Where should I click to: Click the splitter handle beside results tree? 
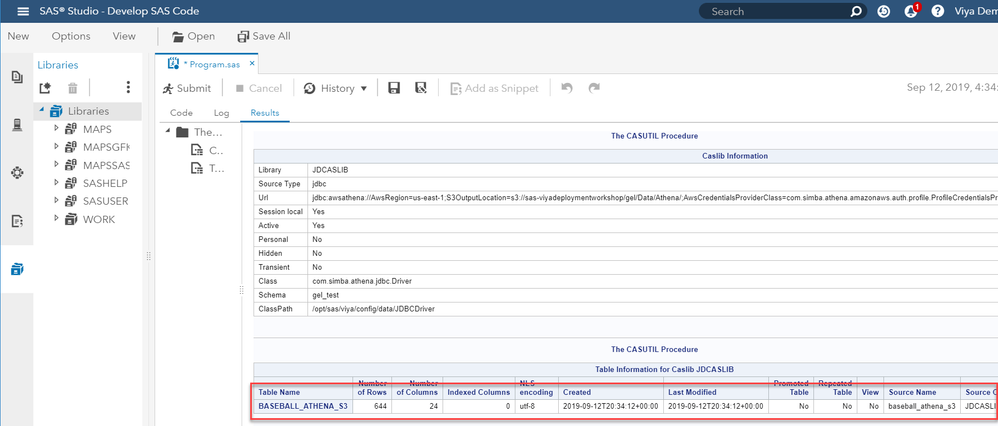click(241, 290)
